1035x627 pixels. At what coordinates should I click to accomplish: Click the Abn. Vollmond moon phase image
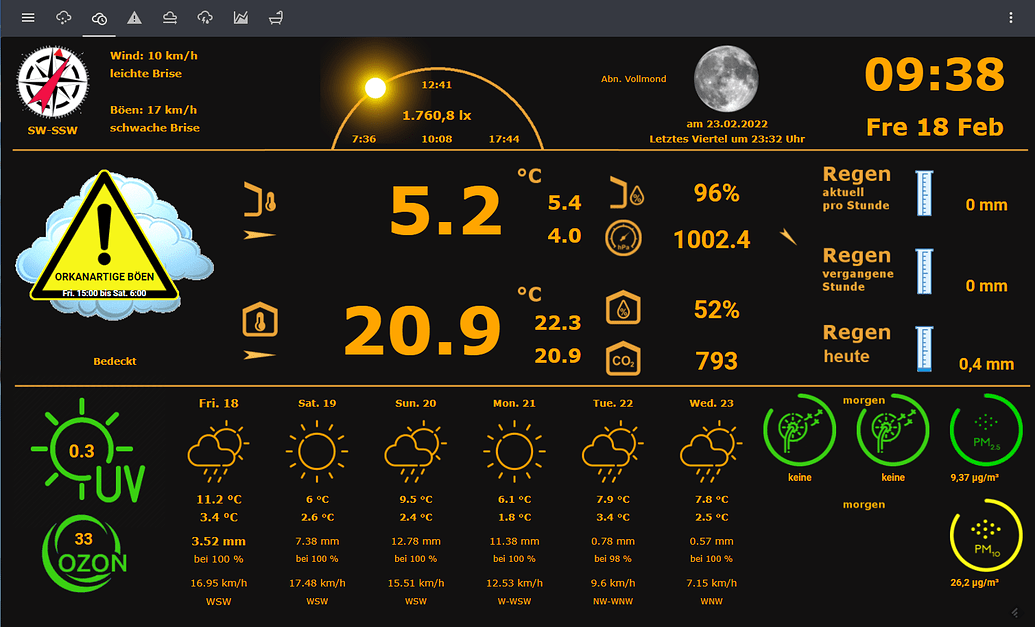726,79
